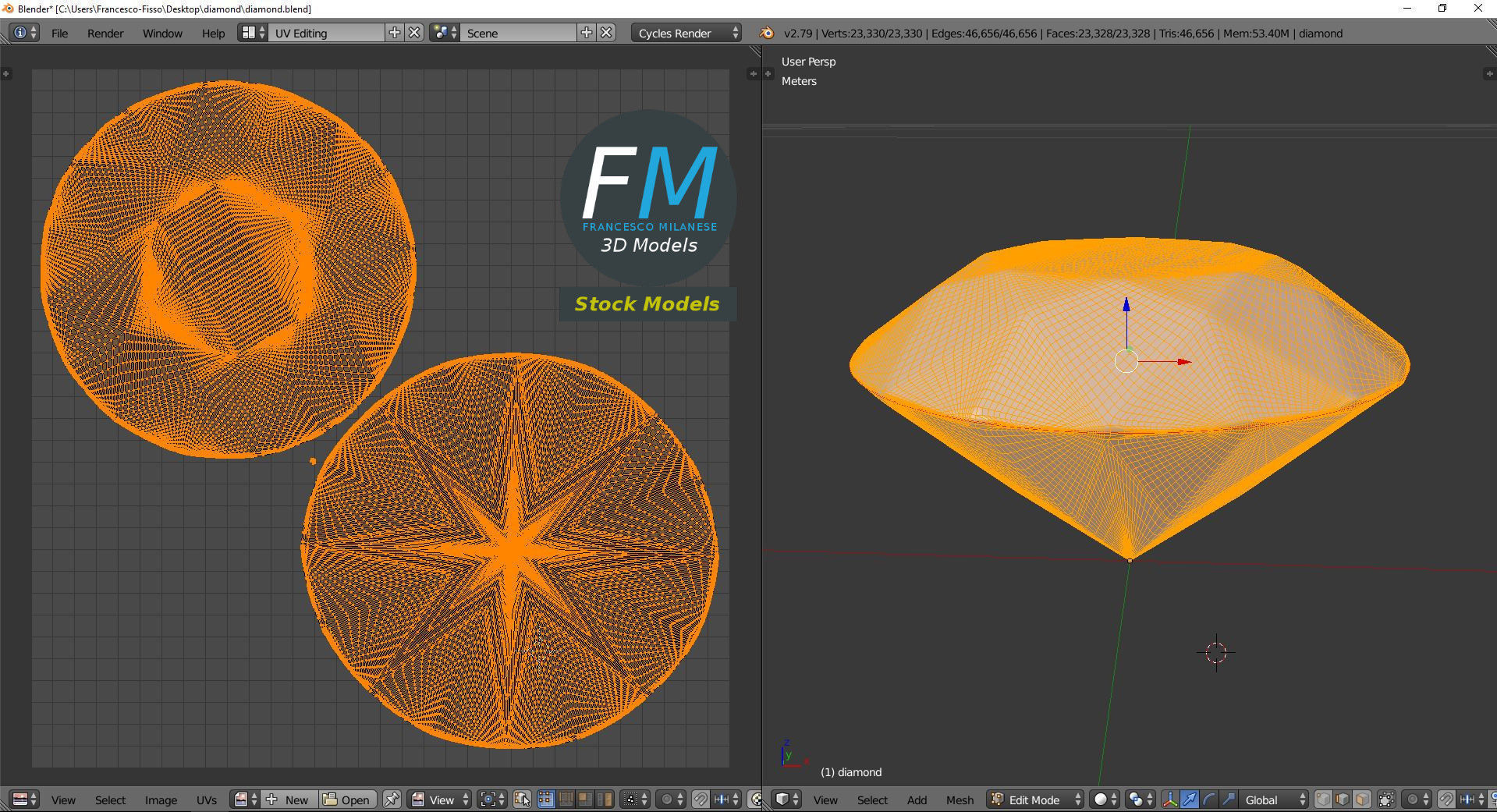The image size is (1497, 812).
Task: Browse linked images dropdown in UV editor
Action: (x=245, y=800)
